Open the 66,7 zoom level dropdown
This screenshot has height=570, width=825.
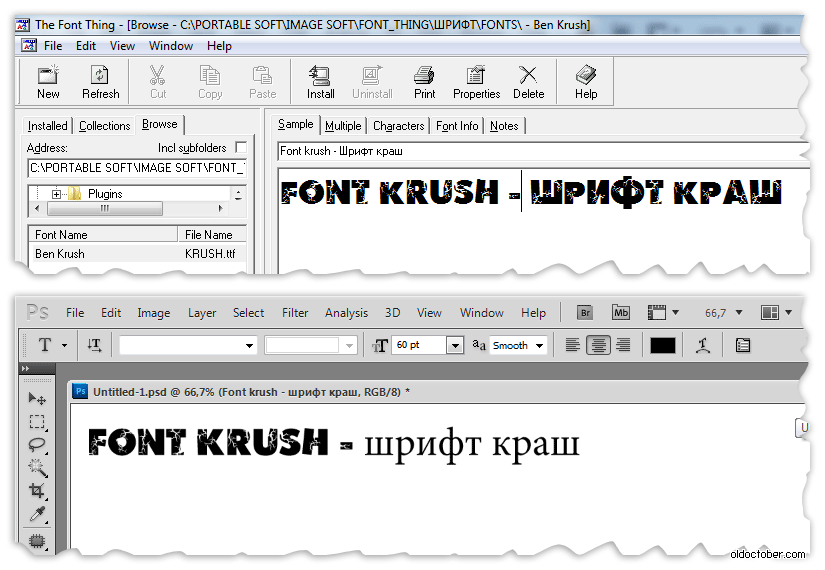[739, 313]
